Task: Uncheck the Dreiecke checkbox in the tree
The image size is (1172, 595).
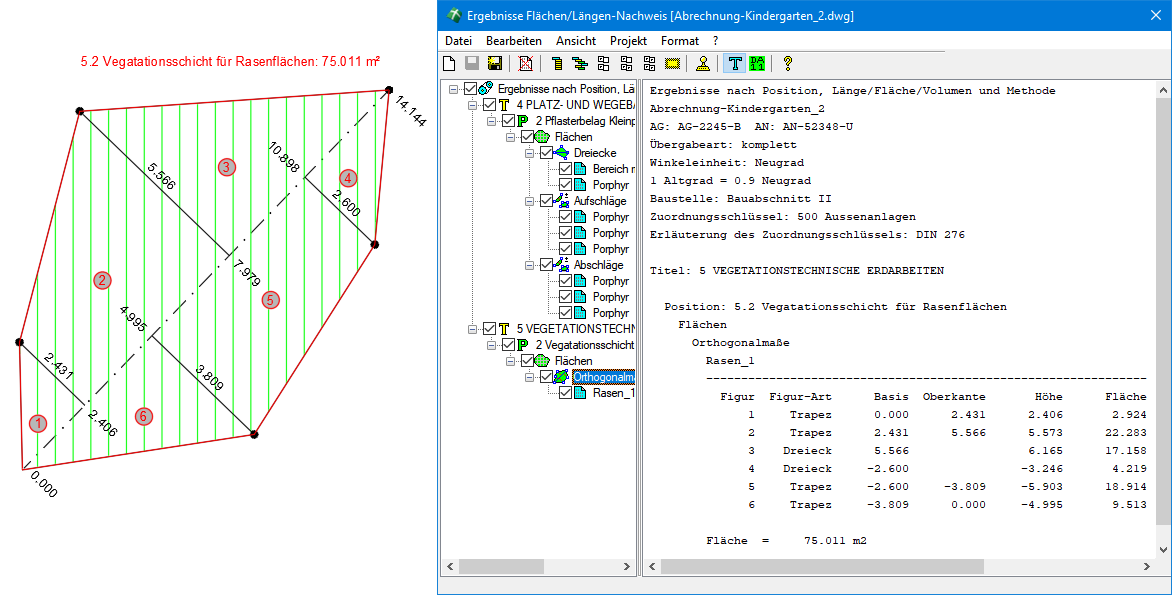Action: point(546,153)
